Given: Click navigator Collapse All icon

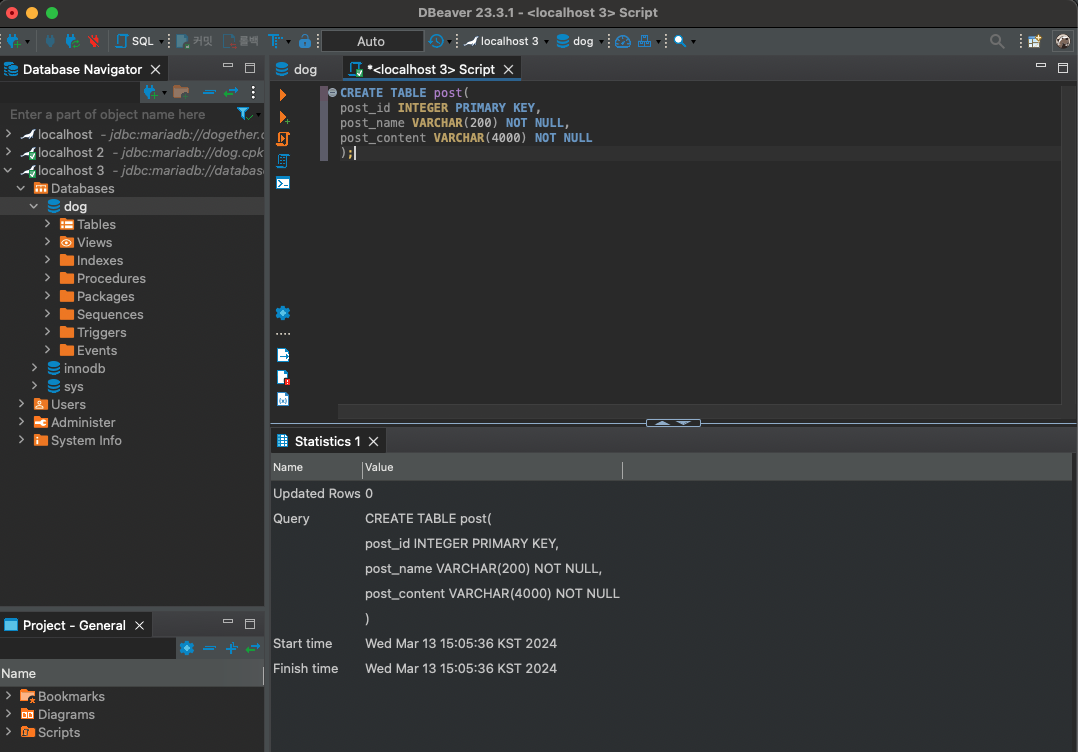Looking at the screenshot, I should (x=209, y=92).
